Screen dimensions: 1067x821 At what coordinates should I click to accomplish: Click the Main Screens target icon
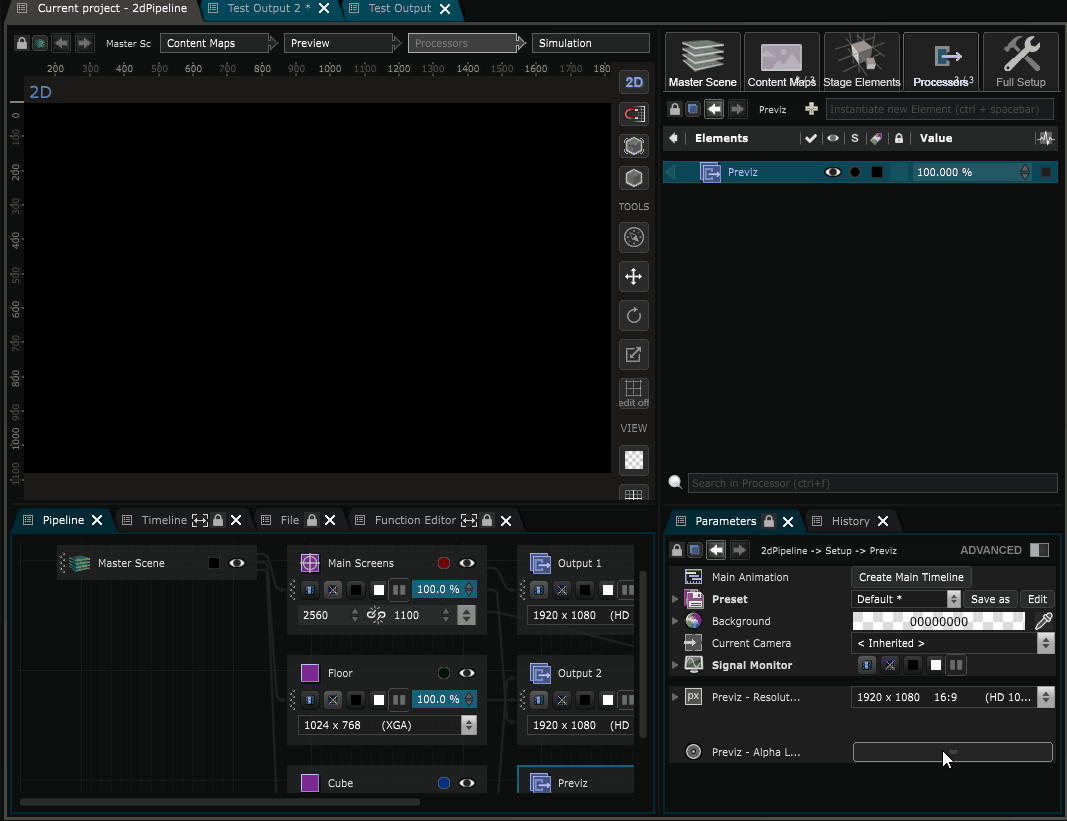(310, 563)
